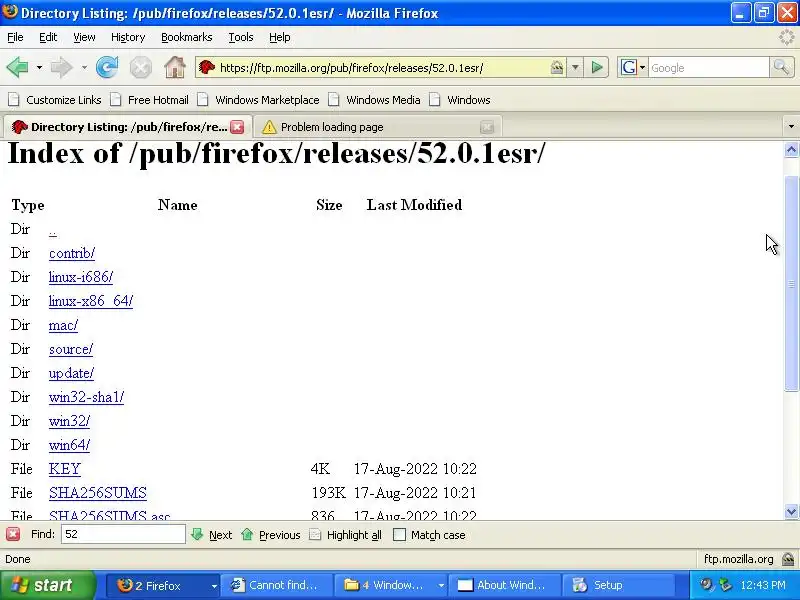Click the scrollbar up arrow
The image size is (800, 600).
(x=791, y=150)
